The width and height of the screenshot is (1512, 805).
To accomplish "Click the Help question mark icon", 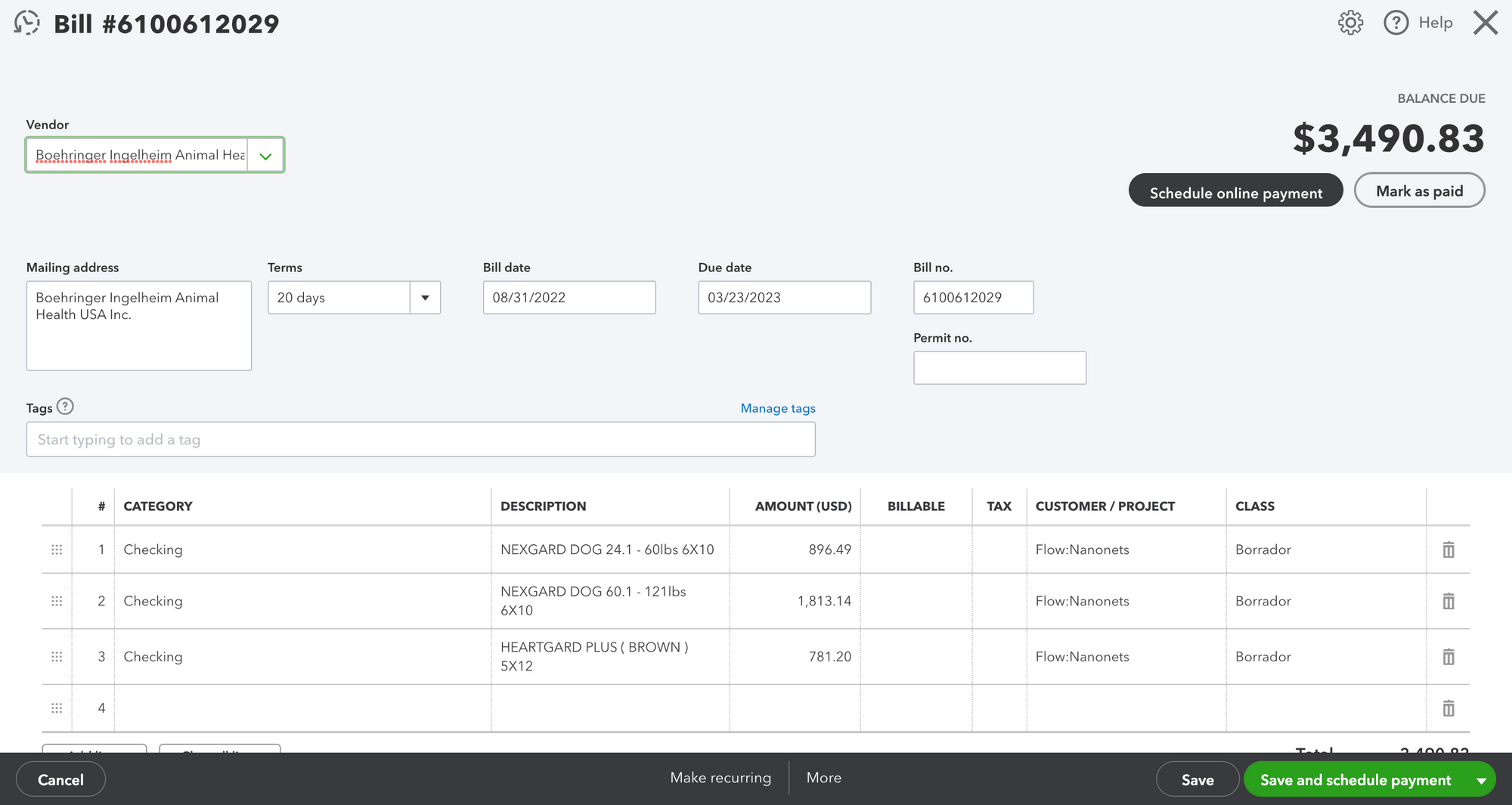I will click(x=1395, y=23).
